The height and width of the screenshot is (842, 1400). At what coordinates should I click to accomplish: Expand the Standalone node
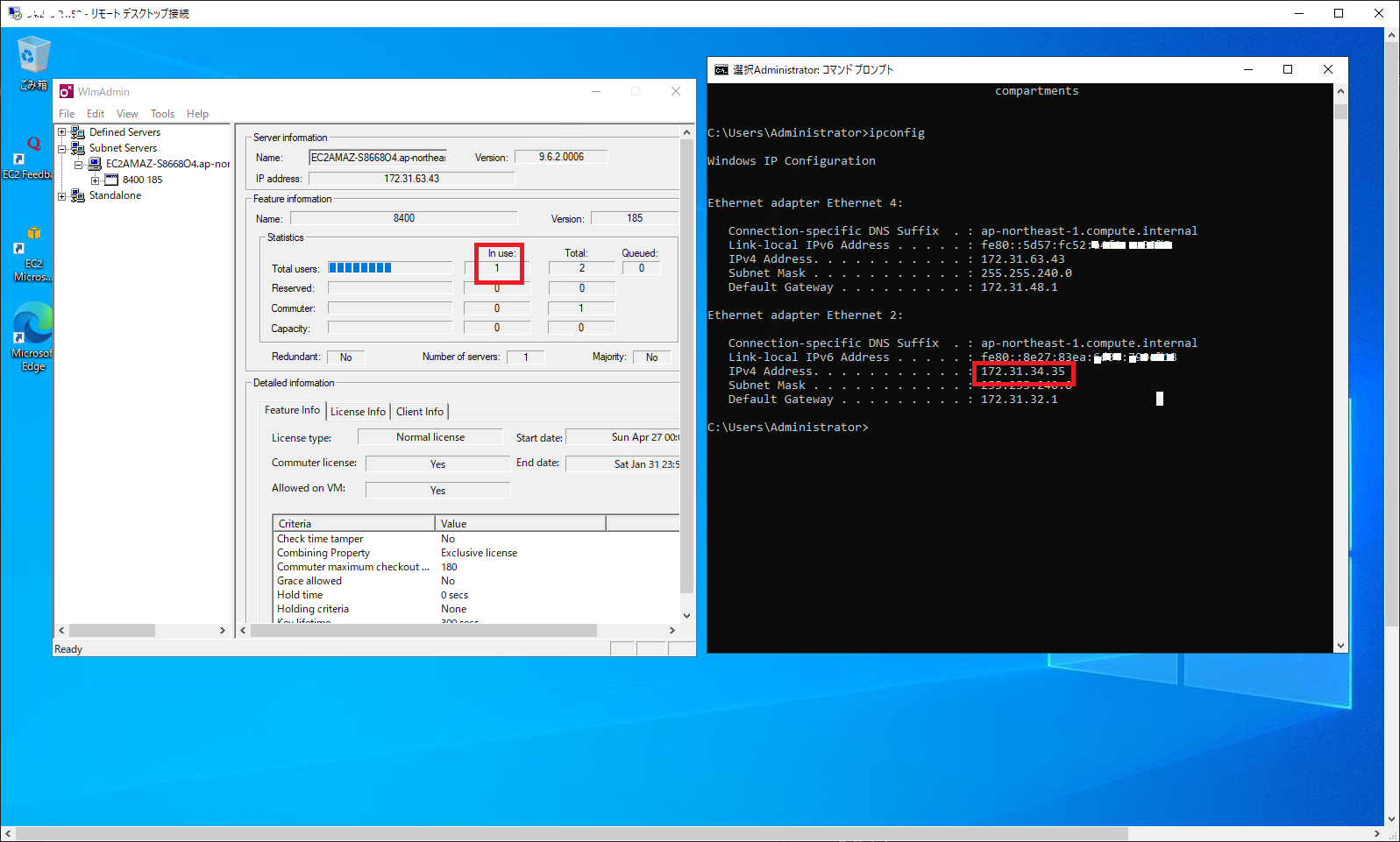pyautogui.click(x=62, y=196)
